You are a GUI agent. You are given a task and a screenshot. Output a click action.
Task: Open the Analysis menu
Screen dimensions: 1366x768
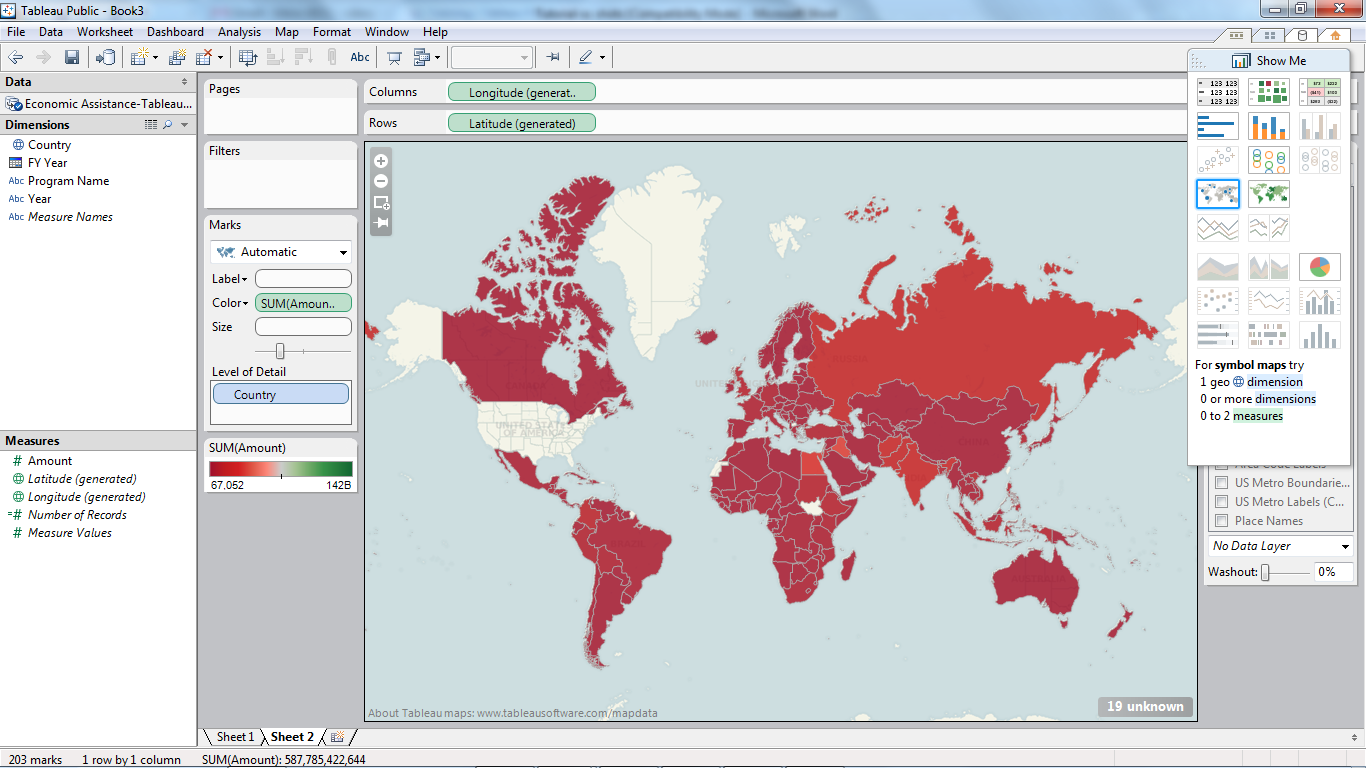239,32
